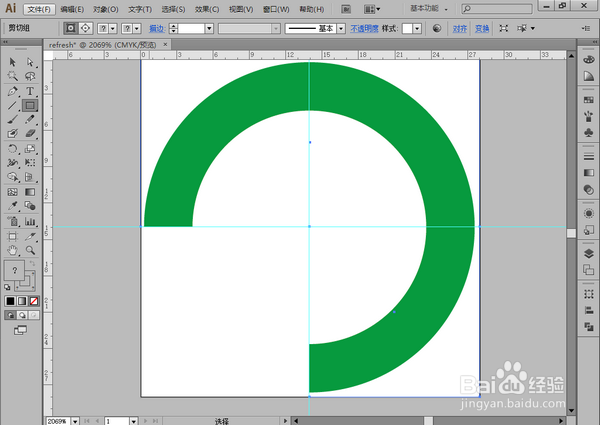Select the Shape Builder tool
600x425 pixels.
(x=13, y=177)
